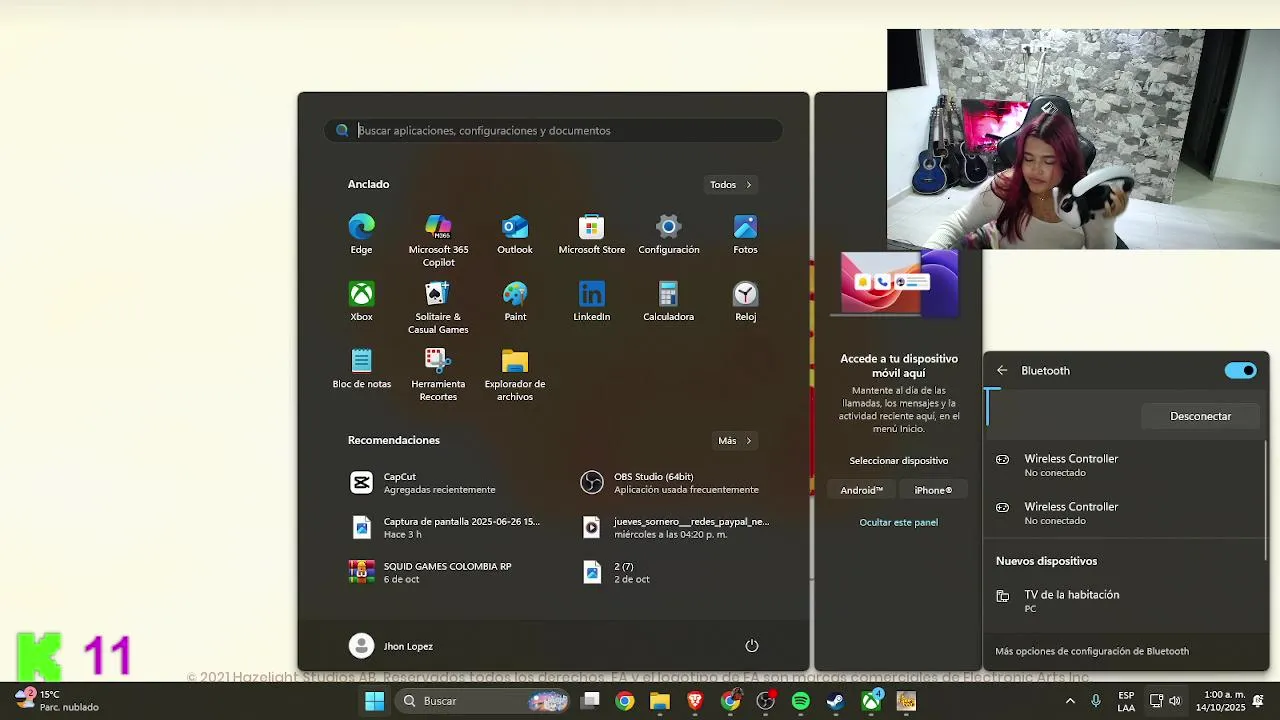Image resolution: width=1280 pixels, height=720 pixels.
Task: Open Brave browser from the taskbar
Action: [695, 701]
